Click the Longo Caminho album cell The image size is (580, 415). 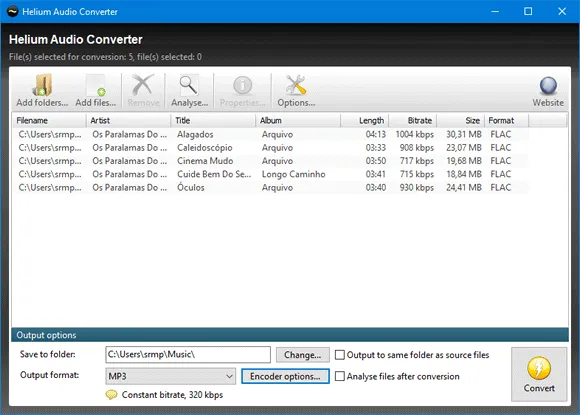(293, 174)
